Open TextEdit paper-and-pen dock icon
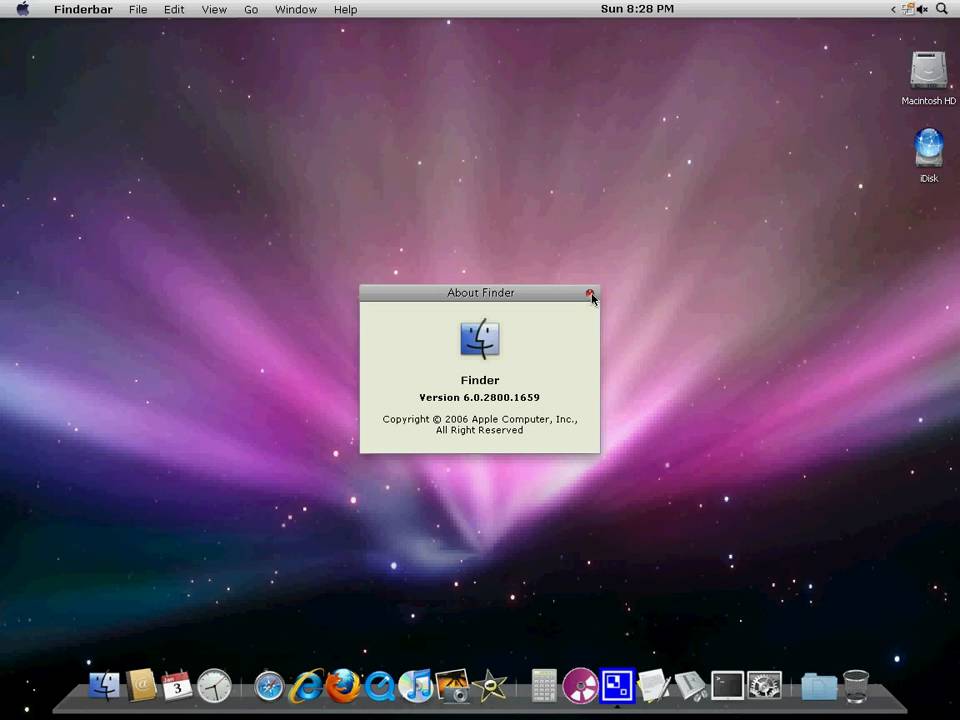 coord(653,686)
